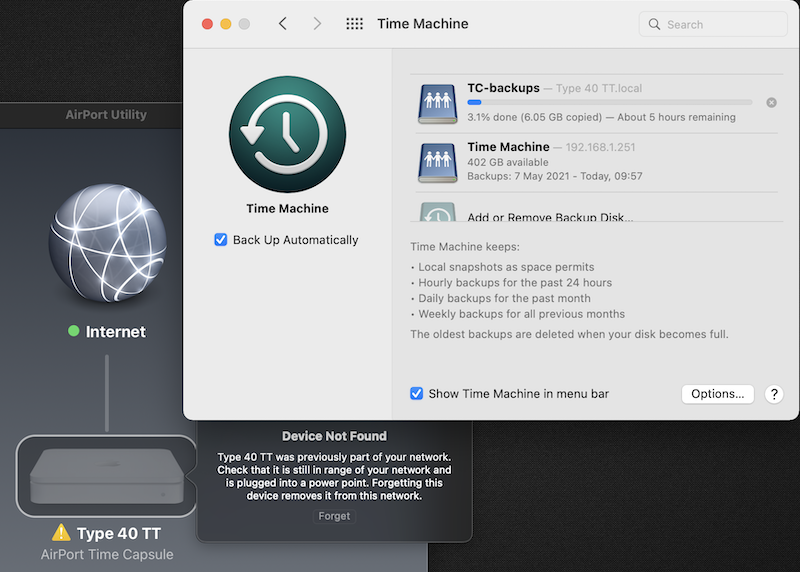Viewport: 800px width, 572px height.
Task: Go back with the left chevron
Action: pyautogui.click(x=283, y=23)
